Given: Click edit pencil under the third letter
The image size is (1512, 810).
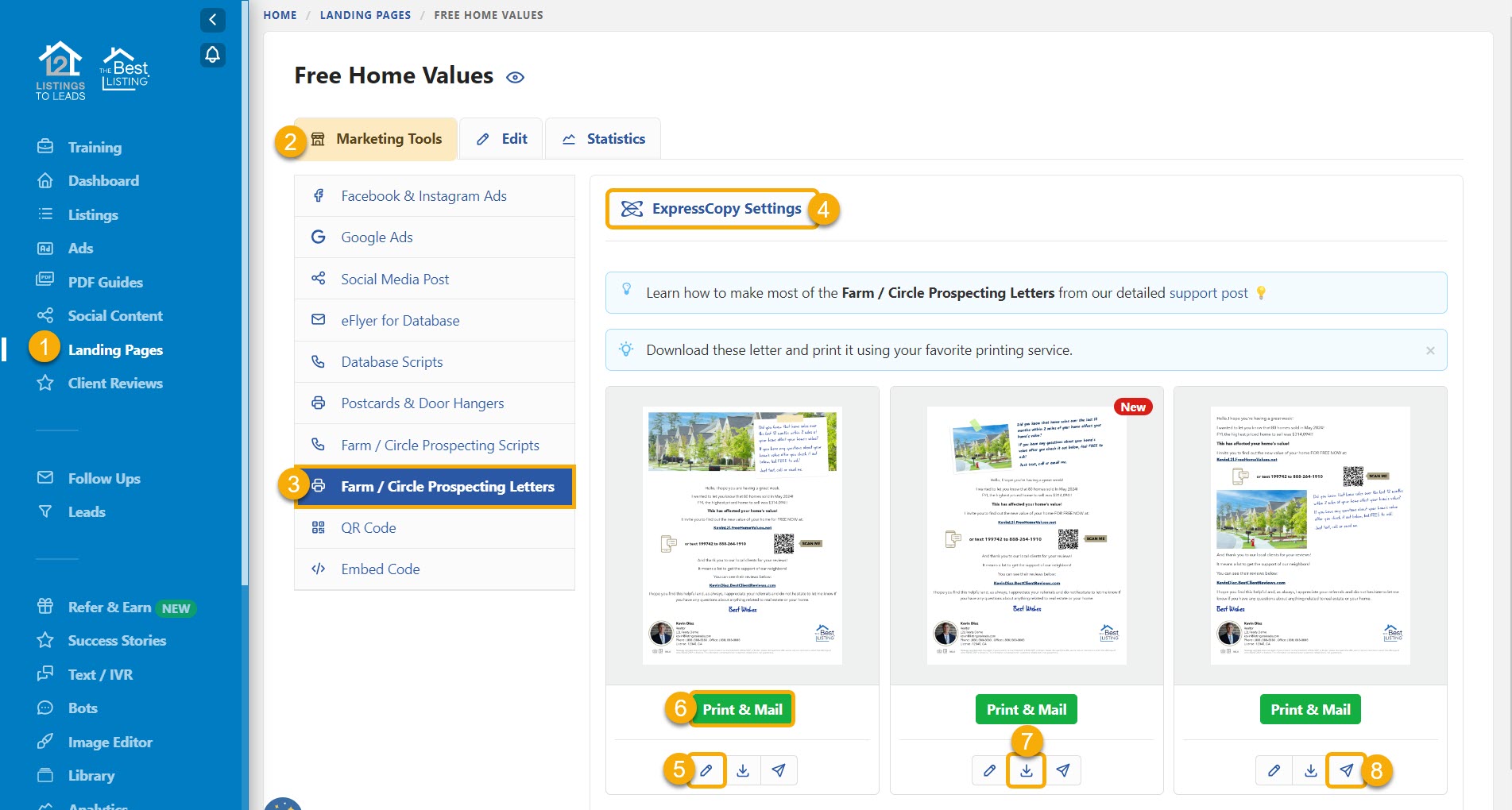Looking at the screenshot, I should 1274,770.
